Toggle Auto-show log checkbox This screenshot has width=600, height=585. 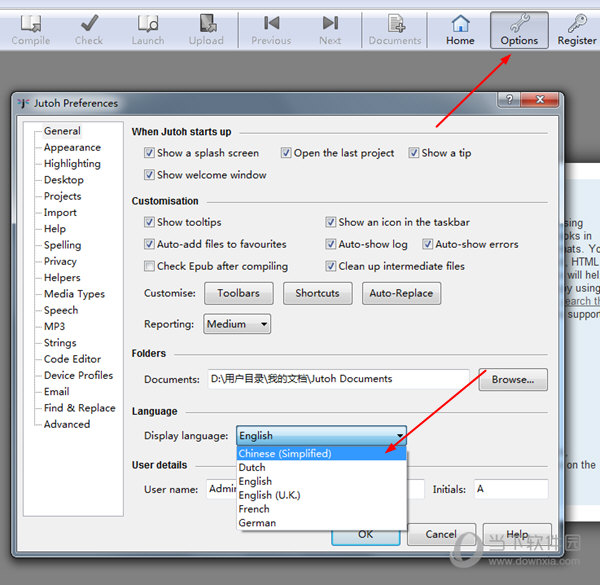click(x=331, y=244)
